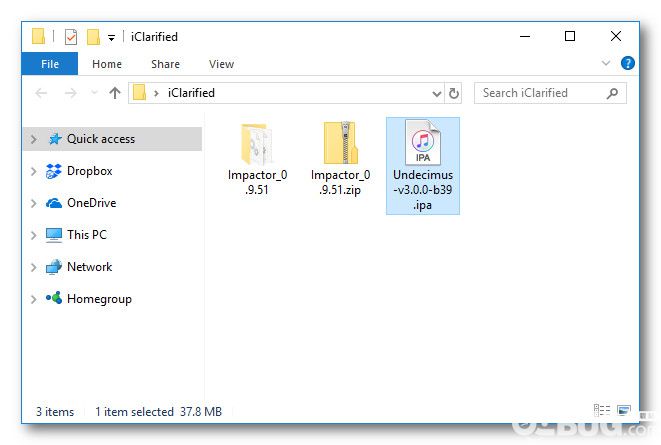The height and width of the screenshot is (445, 661).
Task: Expand the Dropbox node
Action: [x=33, y=171]
